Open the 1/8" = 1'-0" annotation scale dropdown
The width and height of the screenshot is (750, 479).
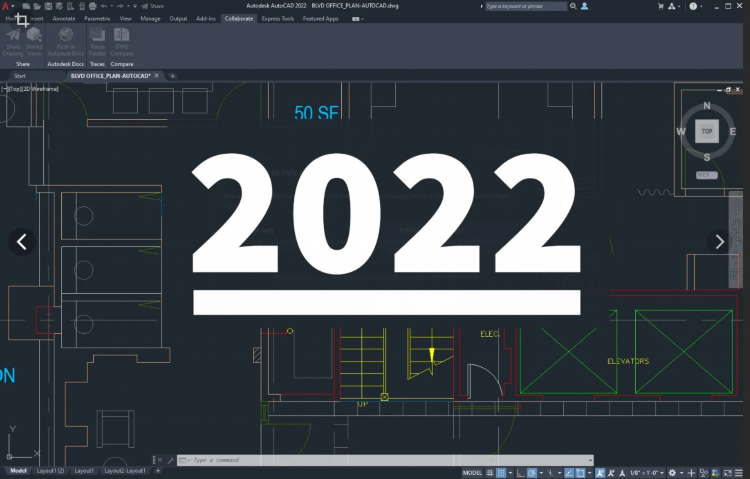647,473
